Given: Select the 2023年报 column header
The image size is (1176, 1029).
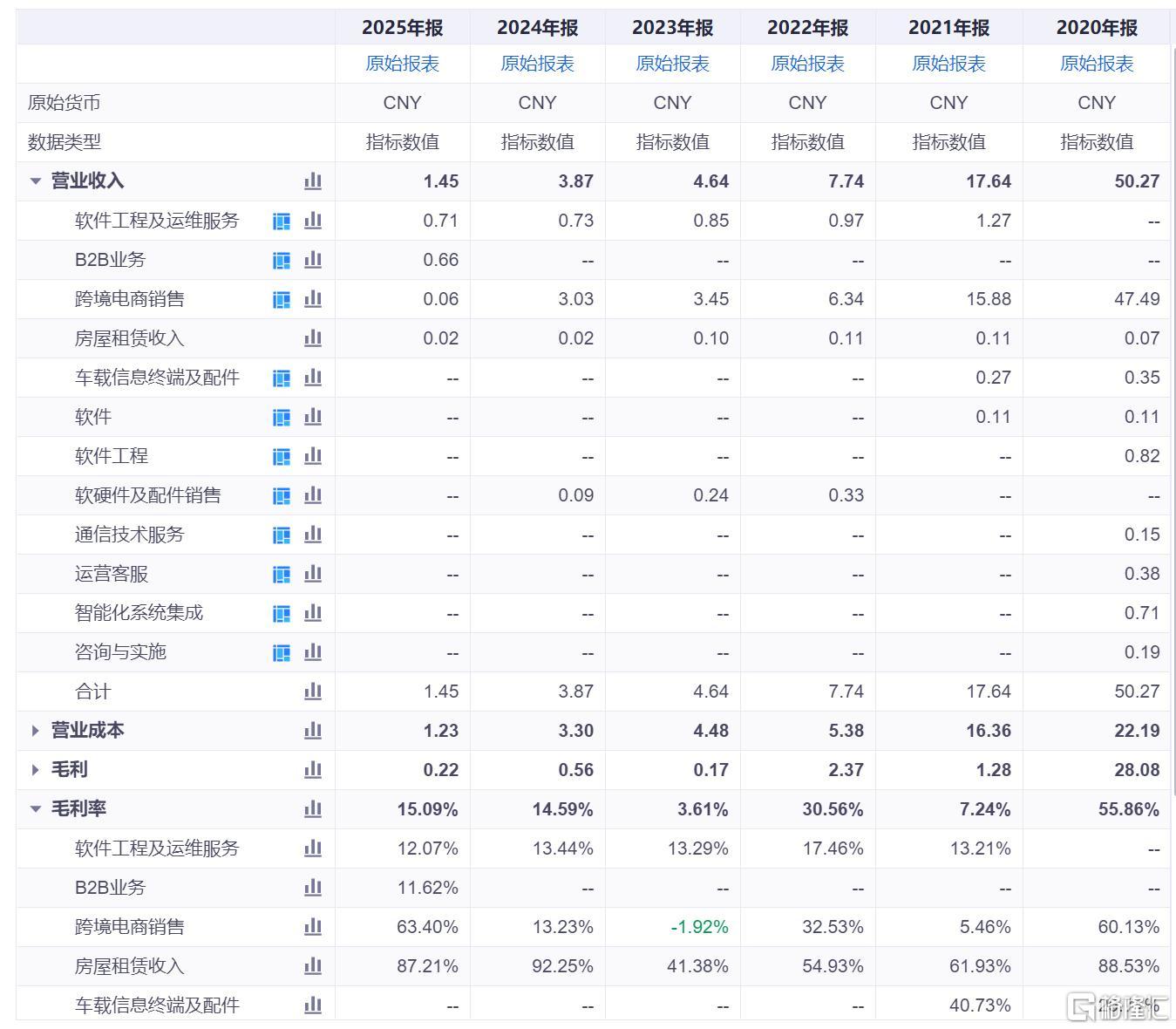Looking at the screenshot, I should coord(673,28).
